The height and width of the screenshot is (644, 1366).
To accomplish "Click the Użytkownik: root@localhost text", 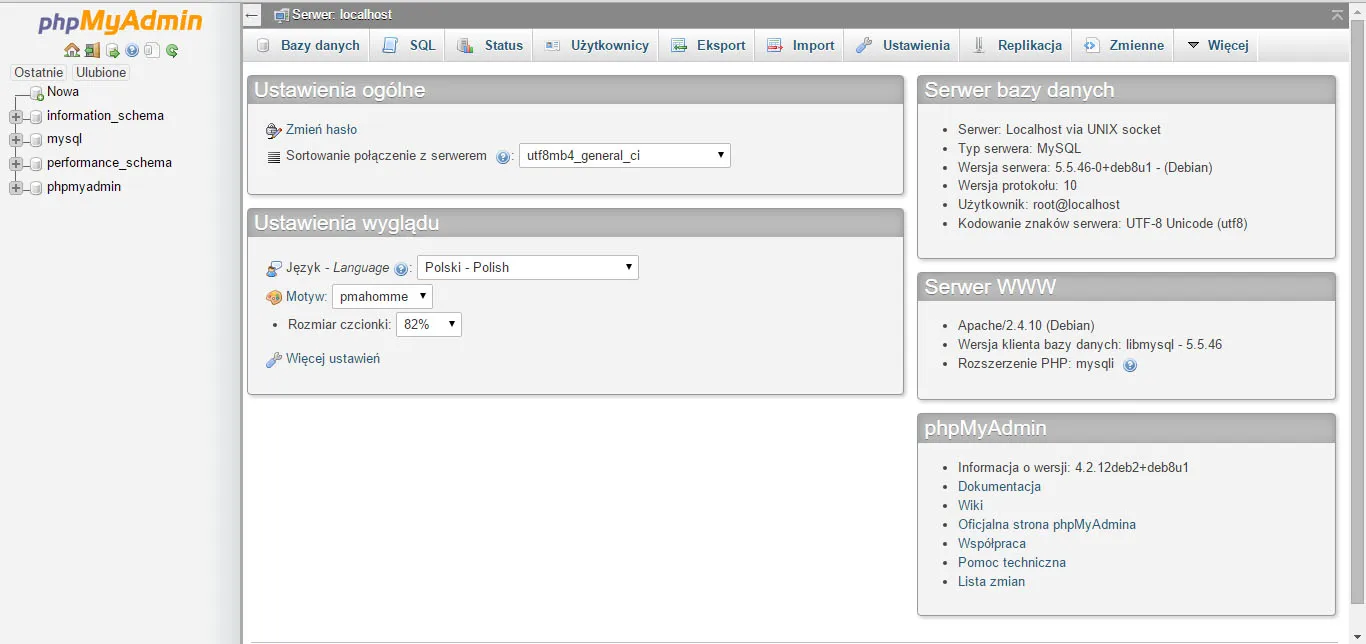I will coord(1039,205).
